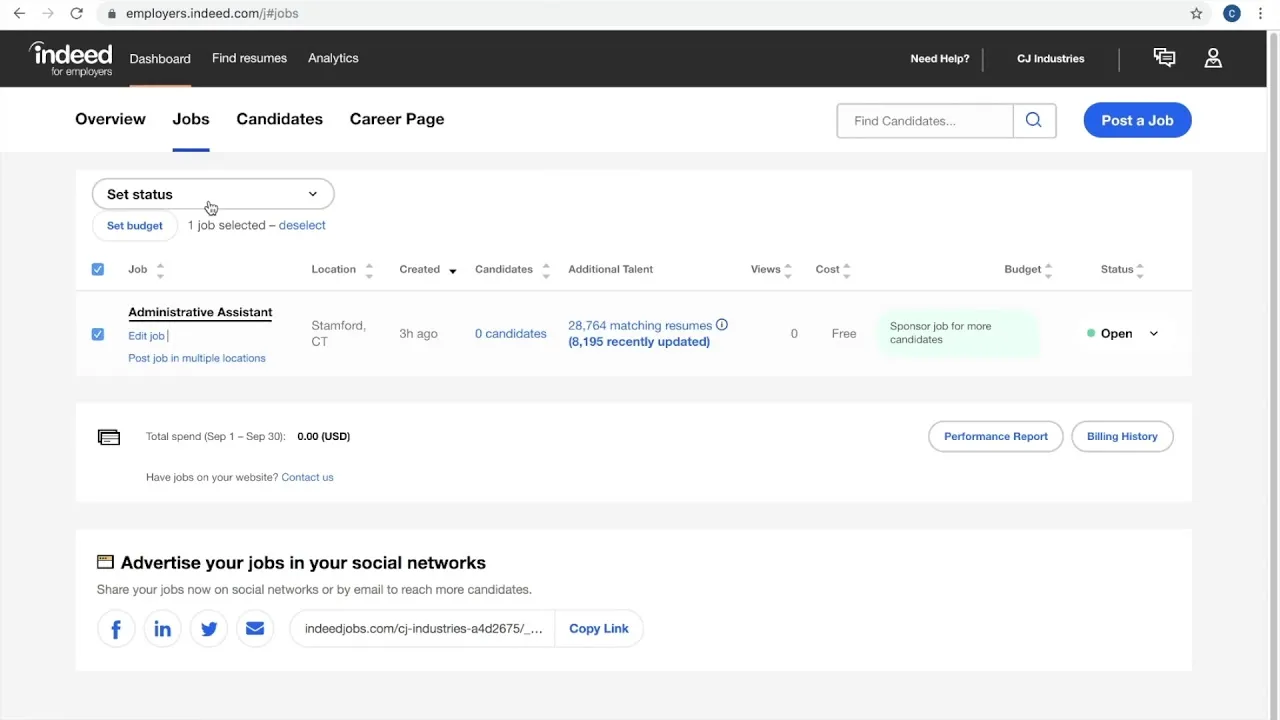The width and height of the screenshot is (1280, 720).
Task: Click Edit job link
Action: point(146,336)
